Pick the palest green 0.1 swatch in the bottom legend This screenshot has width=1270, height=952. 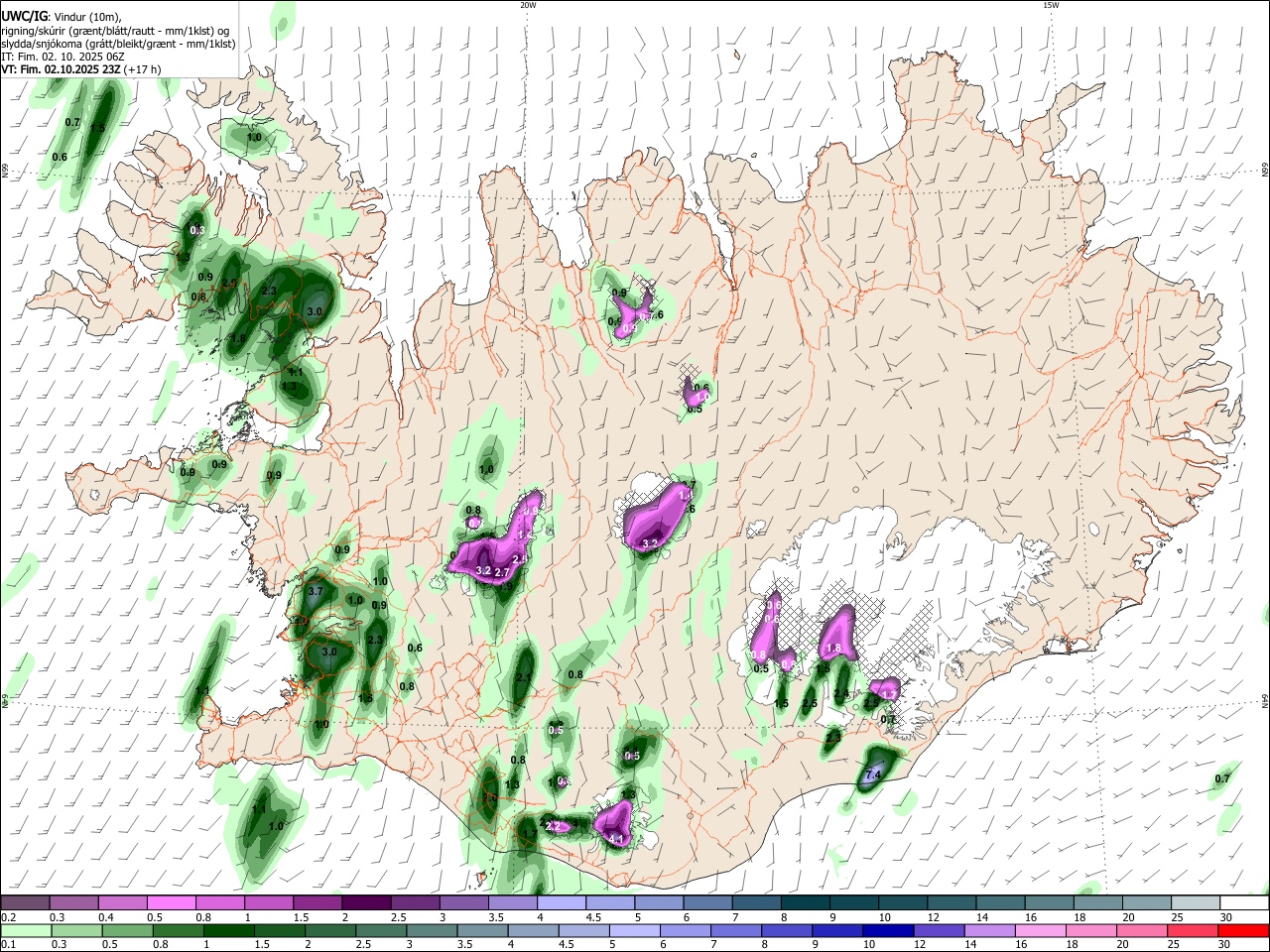26,930
